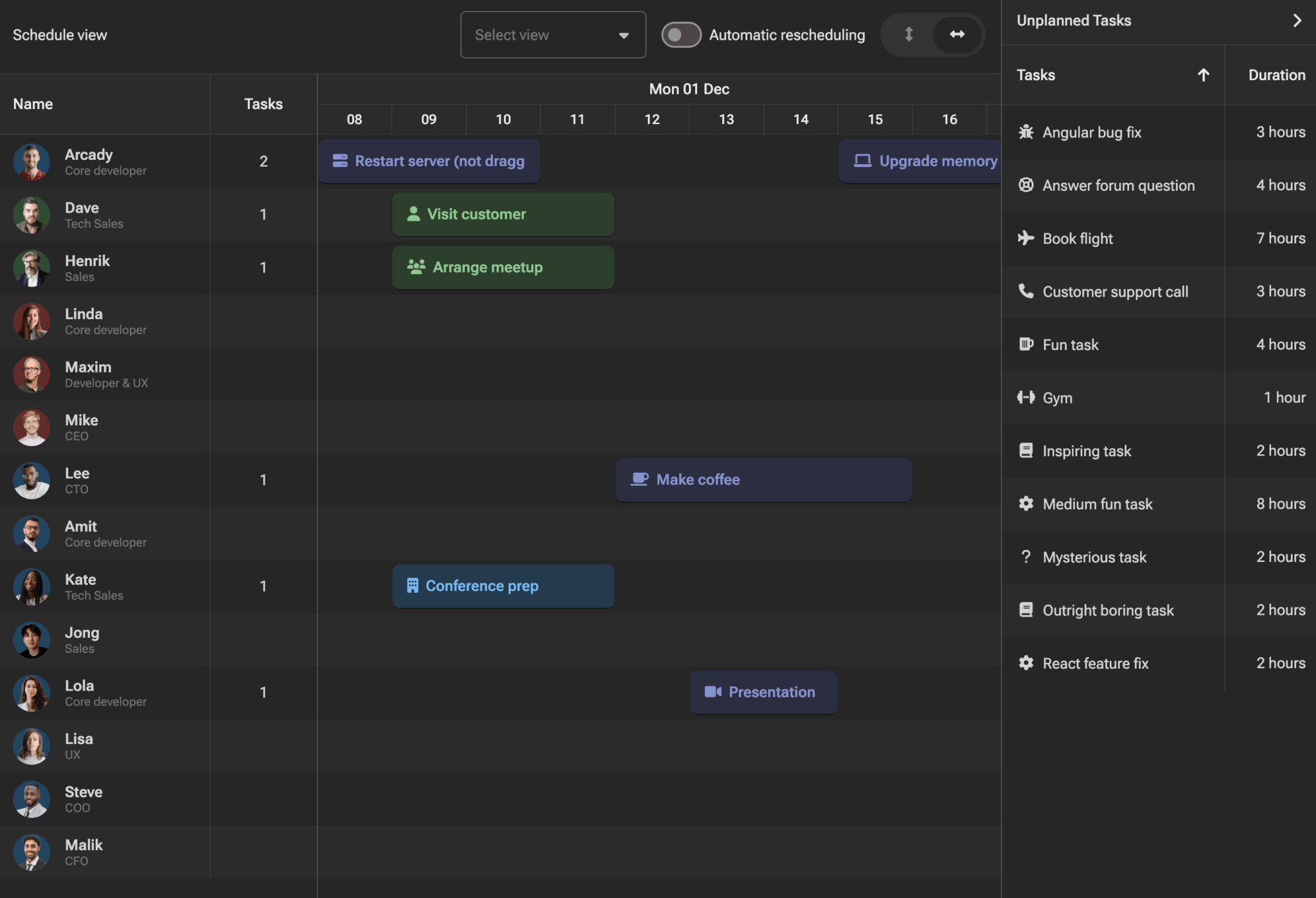Click the lifebuoy icon next to Answer forum question

1026,186
